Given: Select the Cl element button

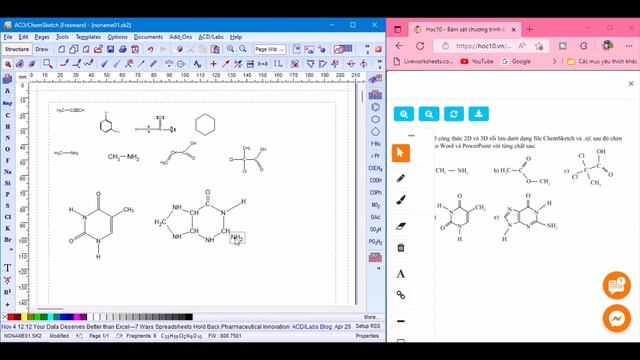Looking at the screenshot, I should coord(7,217).
